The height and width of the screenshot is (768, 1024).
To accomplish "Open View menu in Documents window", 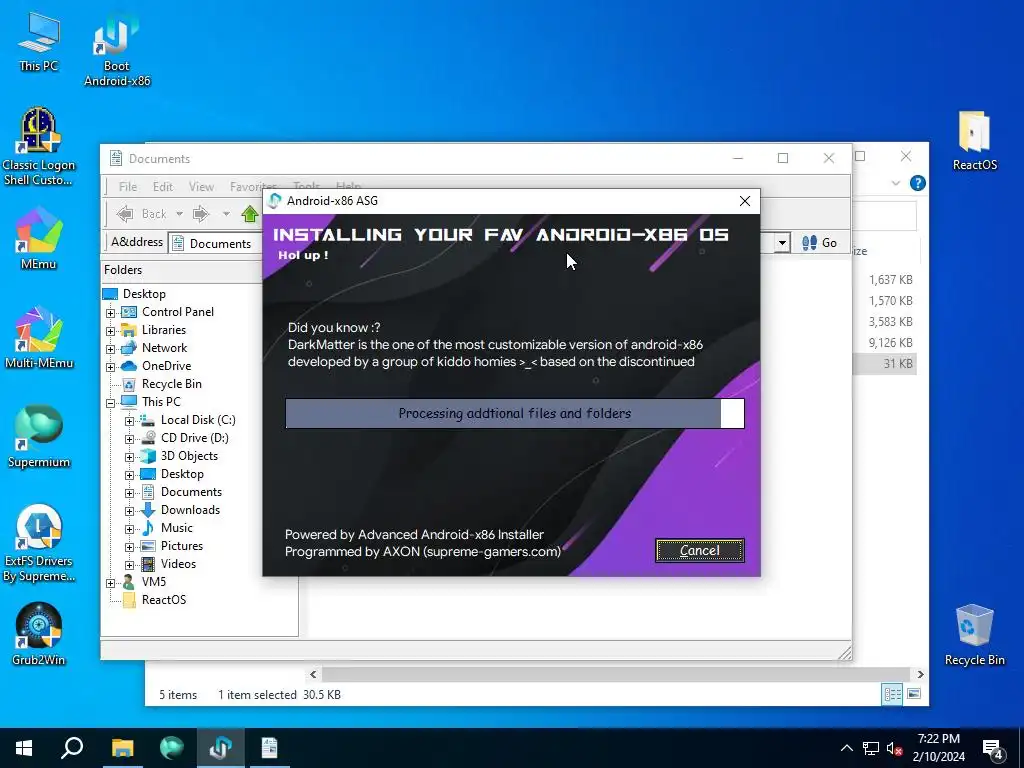I will [201, 187].
